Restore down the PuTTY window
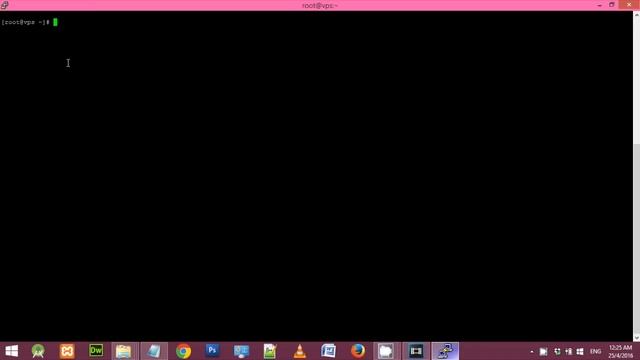This screenshot has width=640, height=360. point(611,5)
